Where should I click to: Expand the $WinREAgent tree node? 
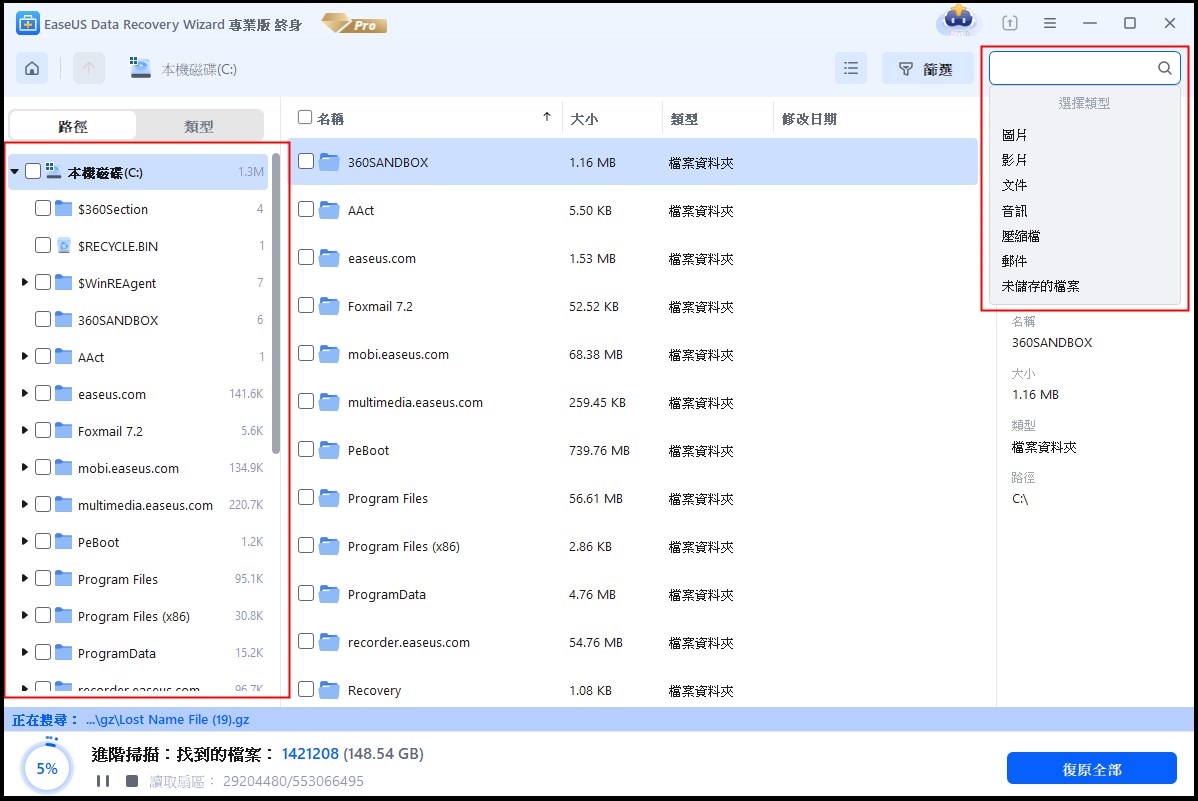23,283
